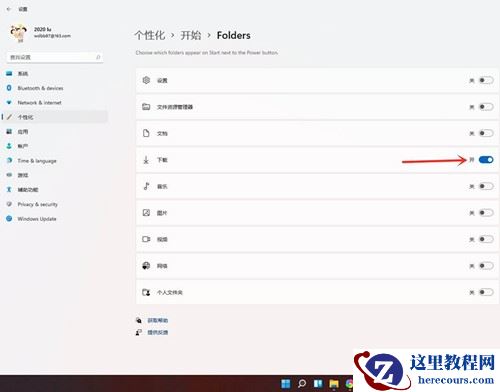Open 帐户 in the sidebar
Screen dimensions: 500x392
(54, 146)
